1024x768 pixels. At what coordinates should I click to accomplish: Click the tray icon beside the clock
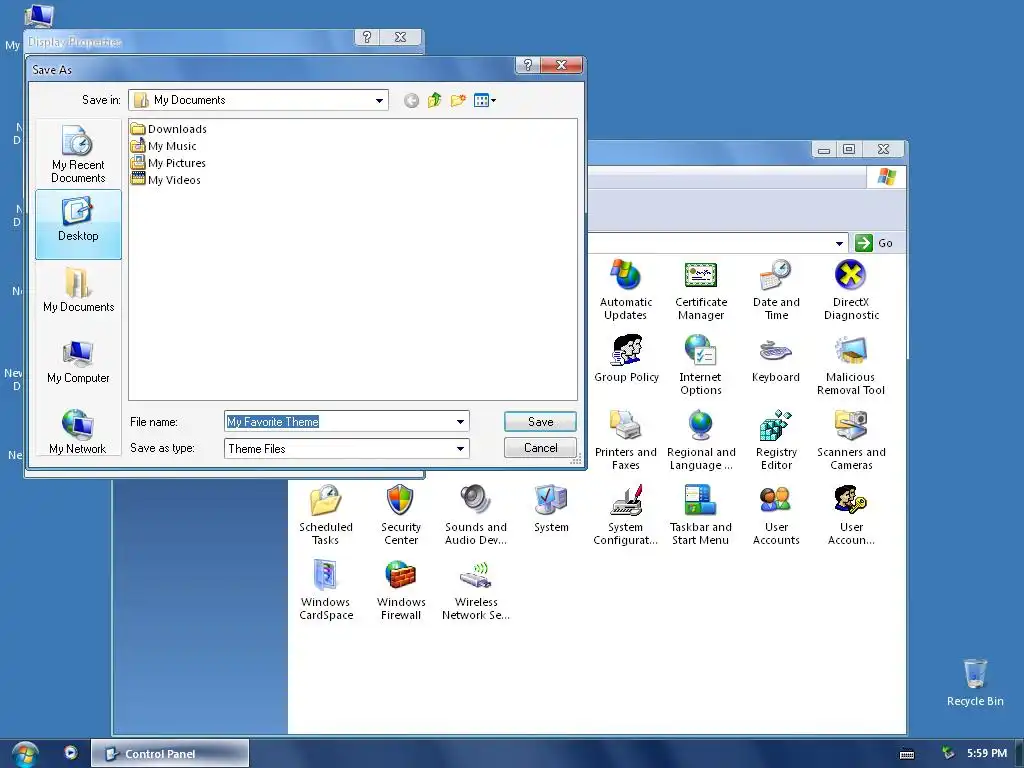pyautogui.click(x=948, y=754)
